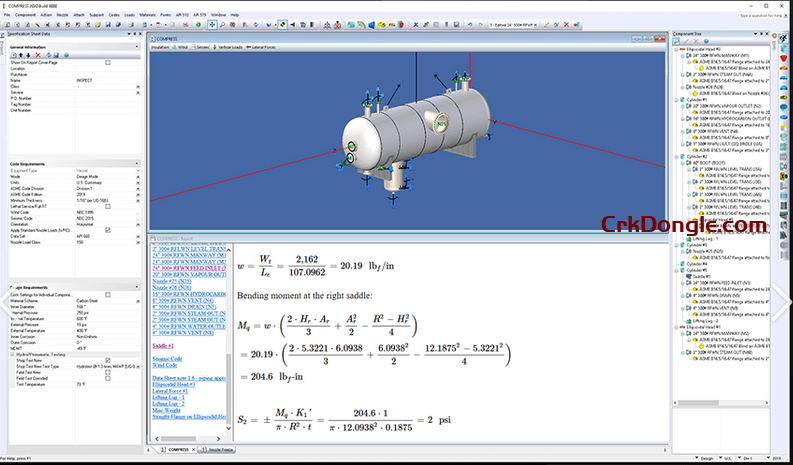Open the Ellipsoidal Head #3 report link
793x465 pixels.
tap(173, 385)
